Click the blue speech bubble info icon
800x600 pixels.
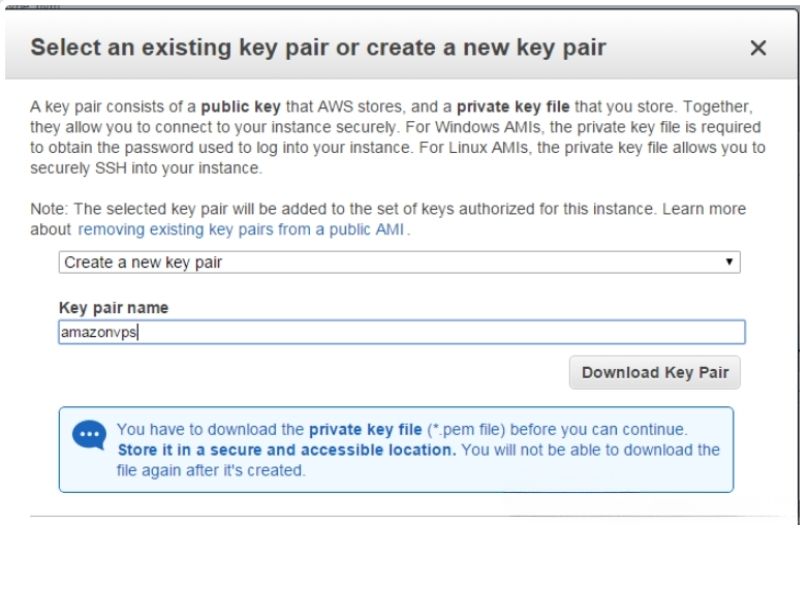[x=89, y=435]
